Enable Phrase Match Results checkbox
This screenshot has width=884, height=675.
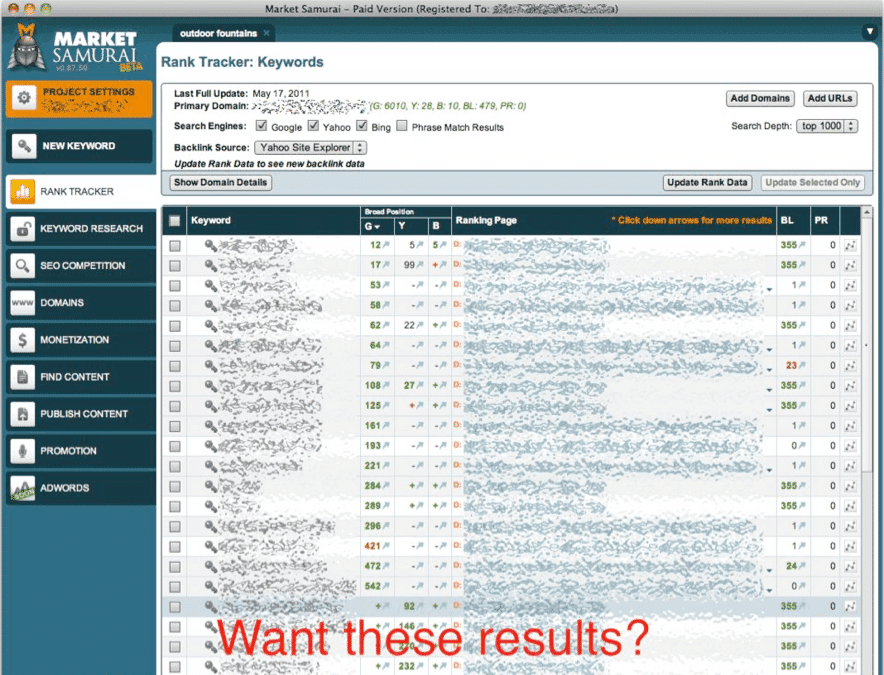pos(402,125)
